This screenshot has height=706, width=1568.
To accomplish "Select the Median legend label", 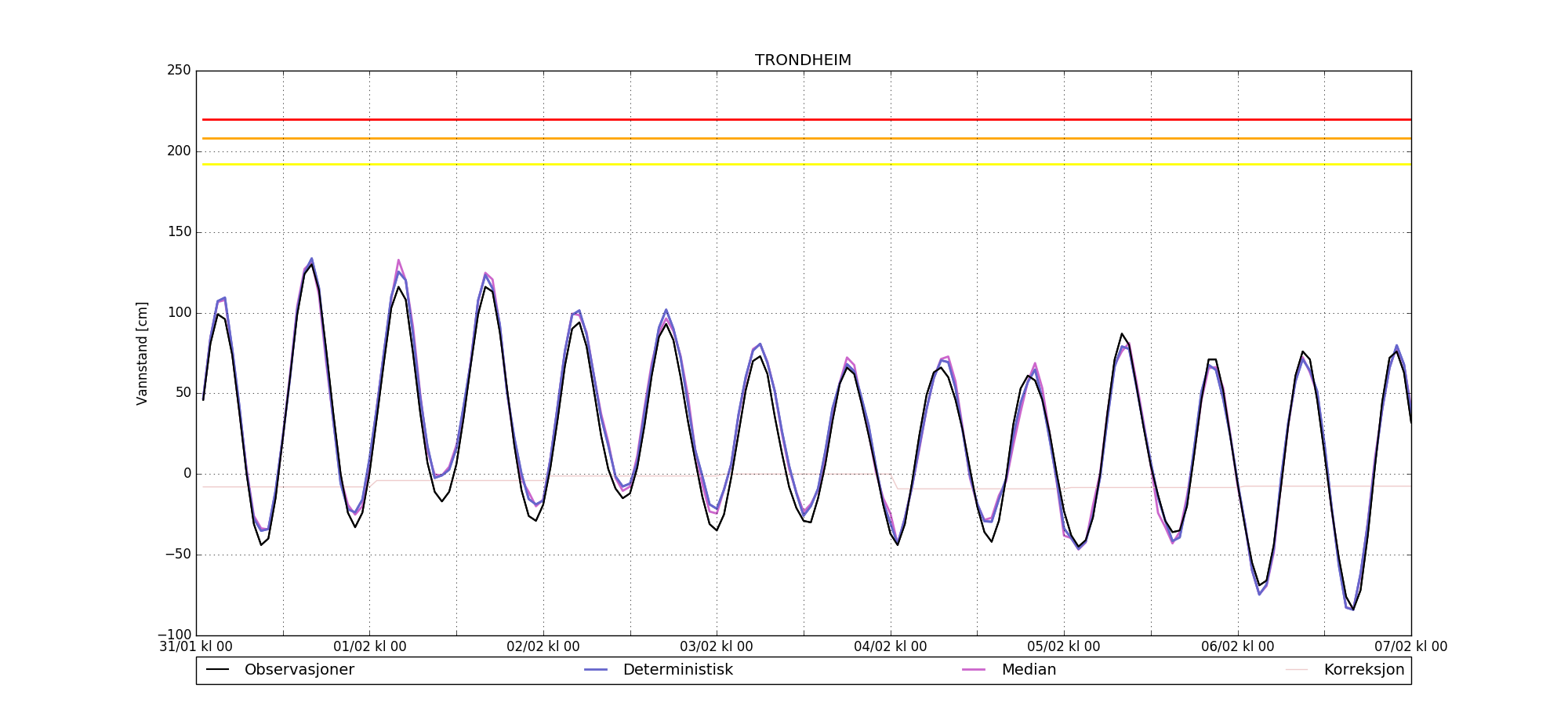I will pyautogui.click(x=1029, y=670).
